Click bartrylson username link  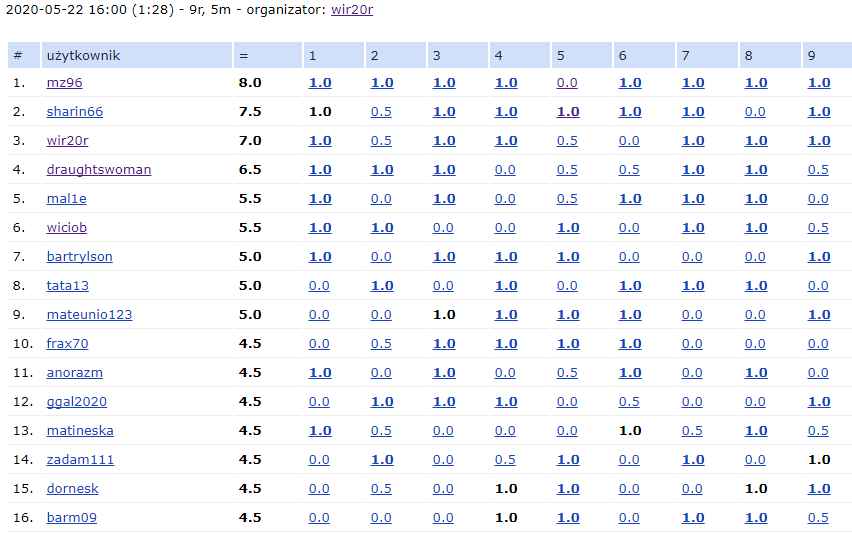(x=79, y=257)
